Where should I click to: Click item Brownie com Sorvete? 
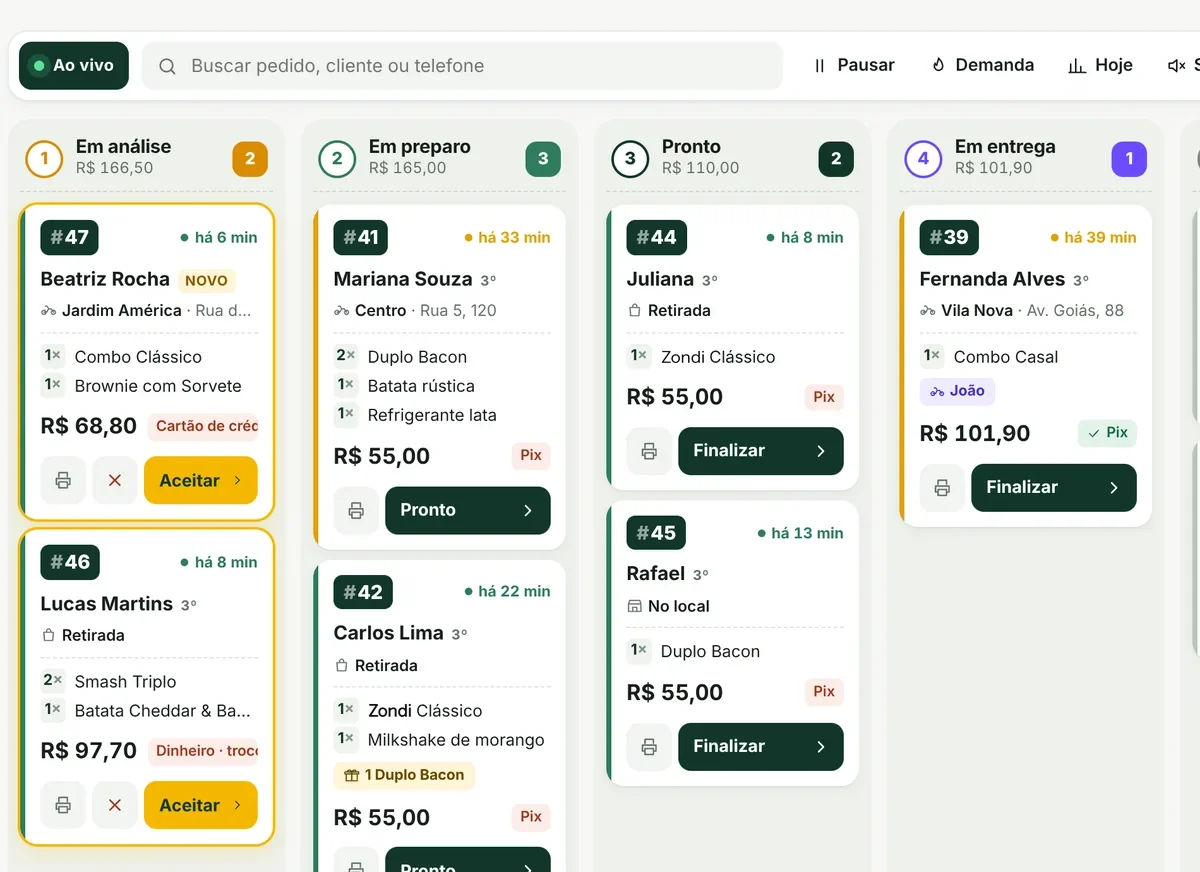[158, 386]
